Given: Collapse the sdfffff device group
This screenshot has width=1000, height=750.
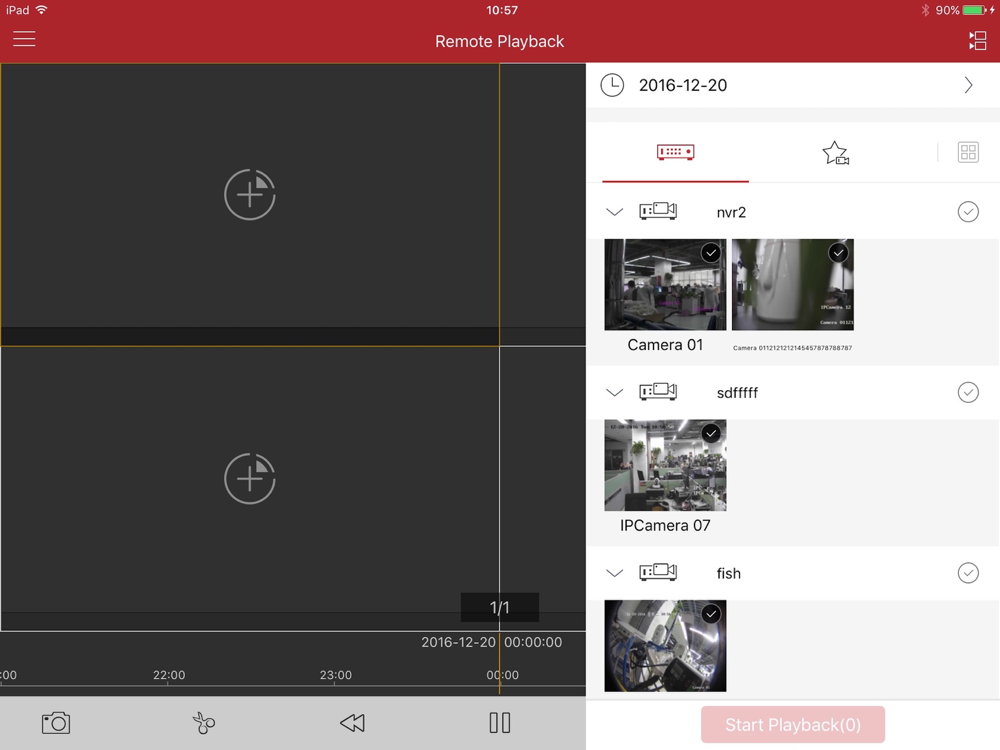Looking at the screenshot, I should pos(614,392).
